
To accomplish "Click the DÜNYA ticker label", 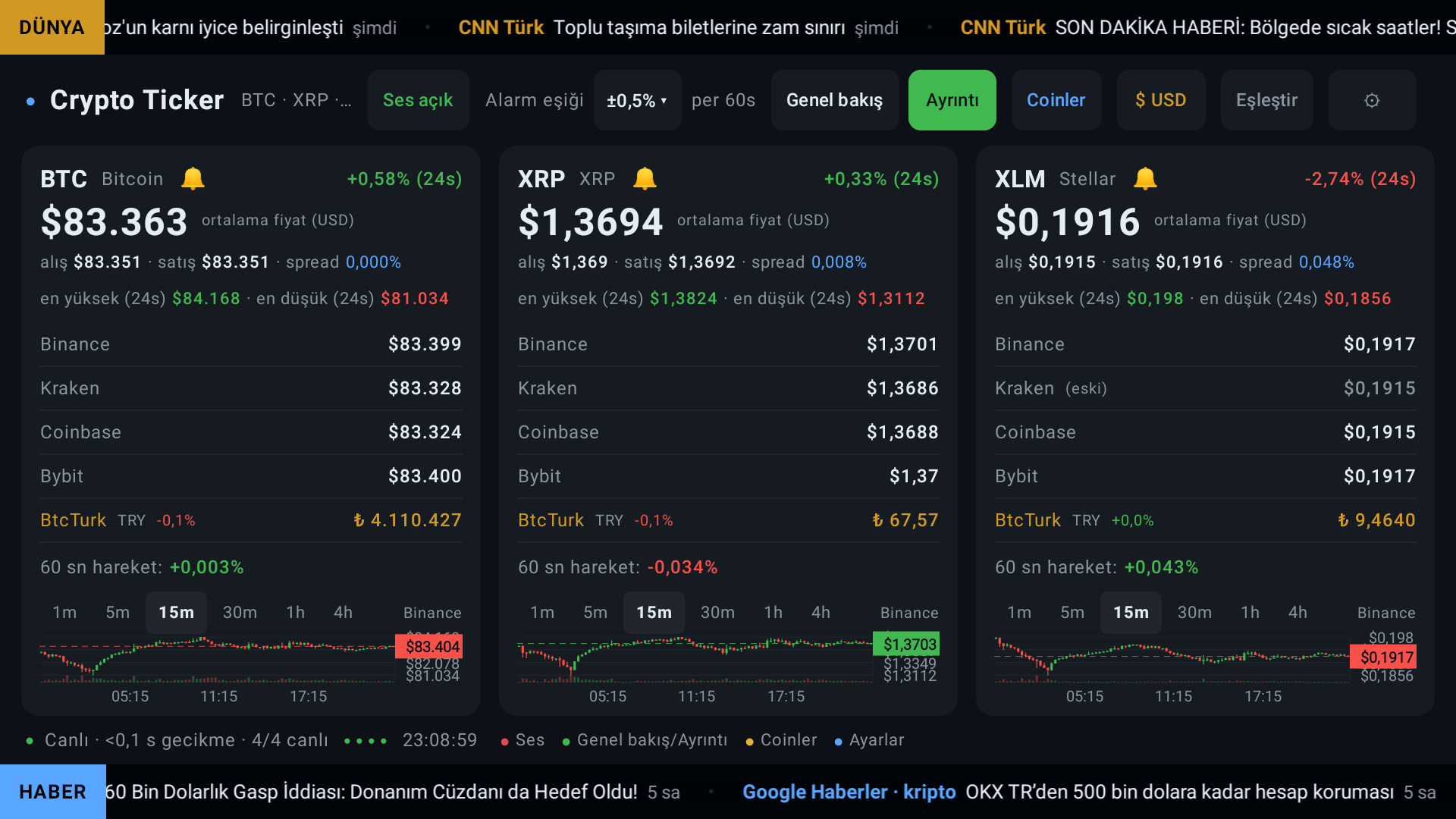I will point(52,27).
